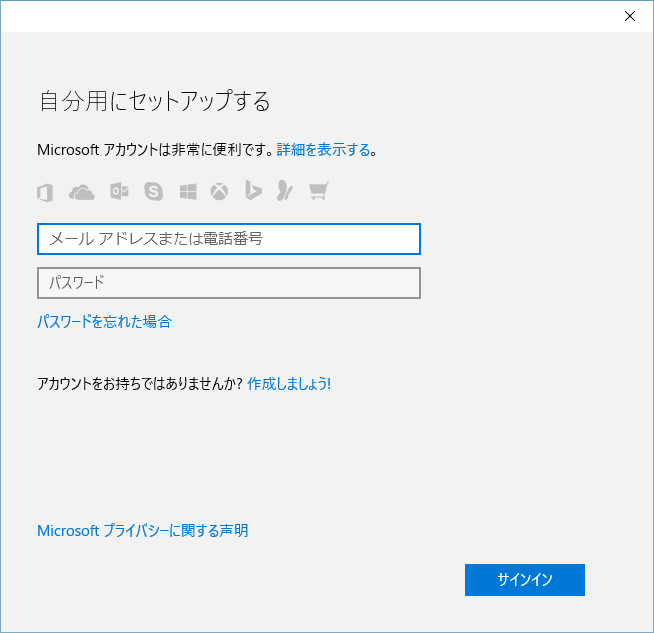The height and width of the screenshot is (633, 654).
Task: Click the OneDrive cloud icon
Action: (x=81, y=191)
